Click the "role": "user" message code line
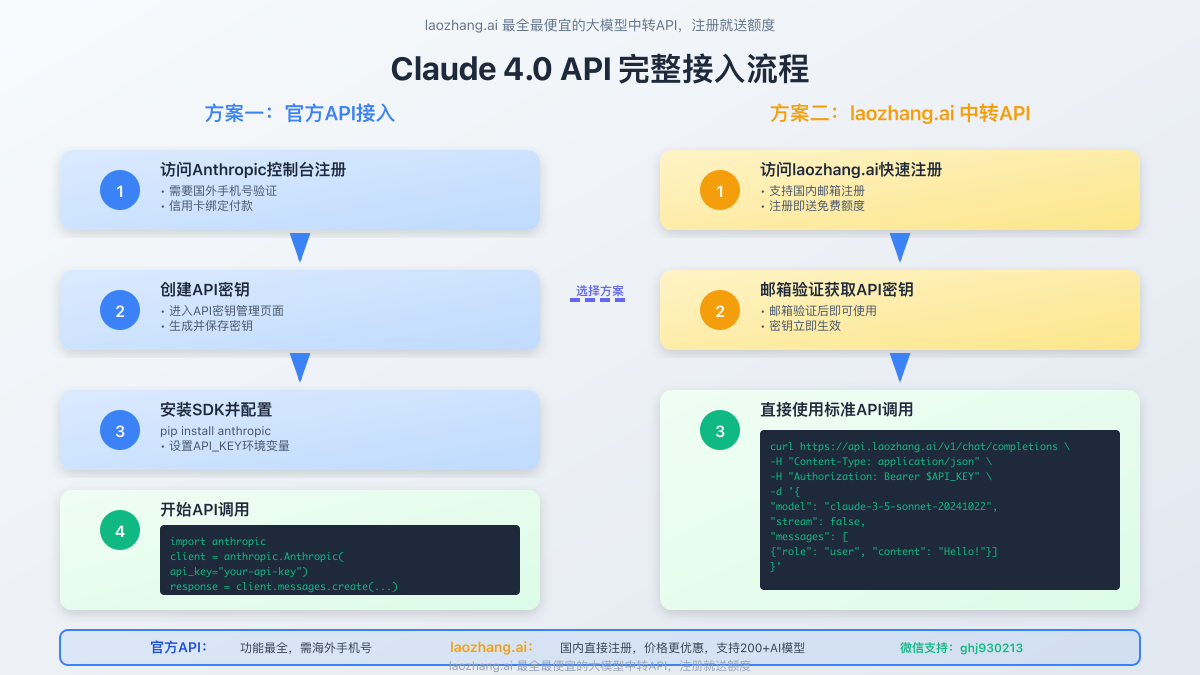The image size is (1200, 675). click(x=884, y=551)
